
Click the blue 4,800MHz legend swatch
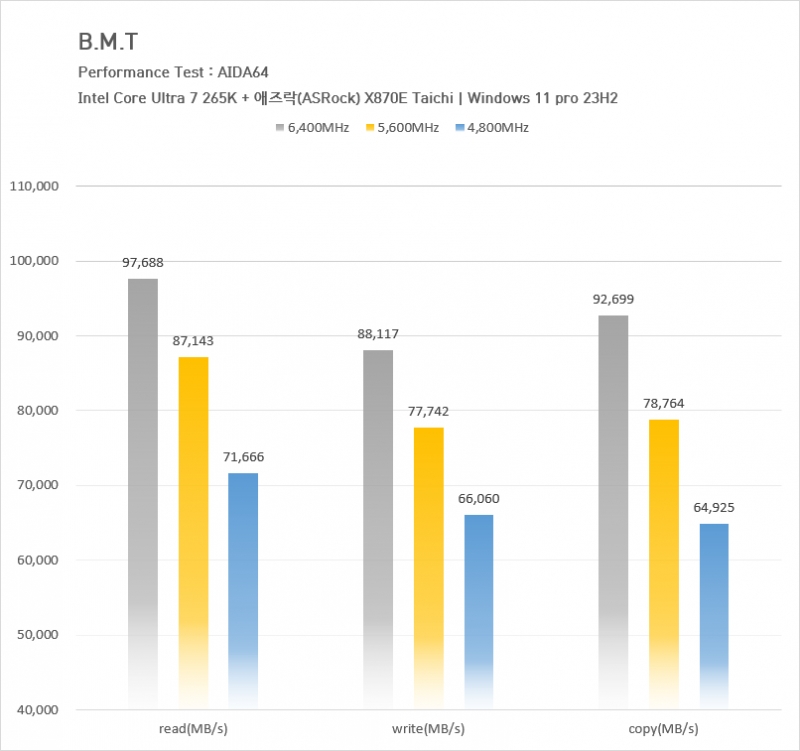[460, 128]
